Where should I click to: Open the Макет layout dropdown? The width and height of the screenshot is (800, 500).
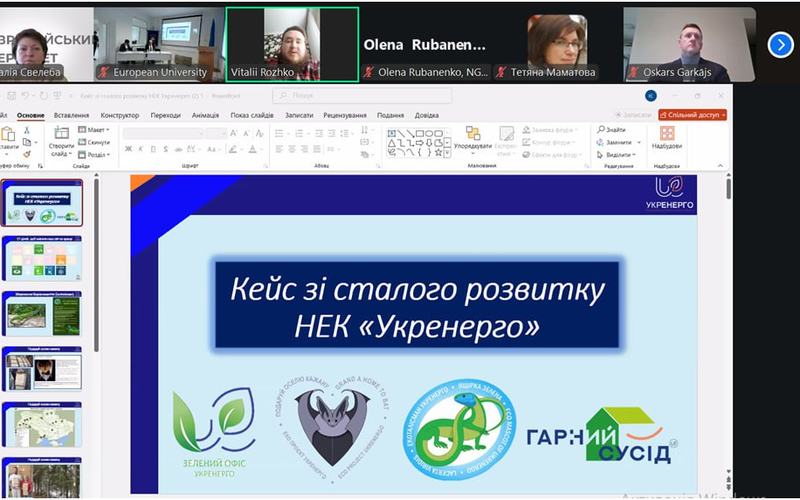[x=94, y=130]
